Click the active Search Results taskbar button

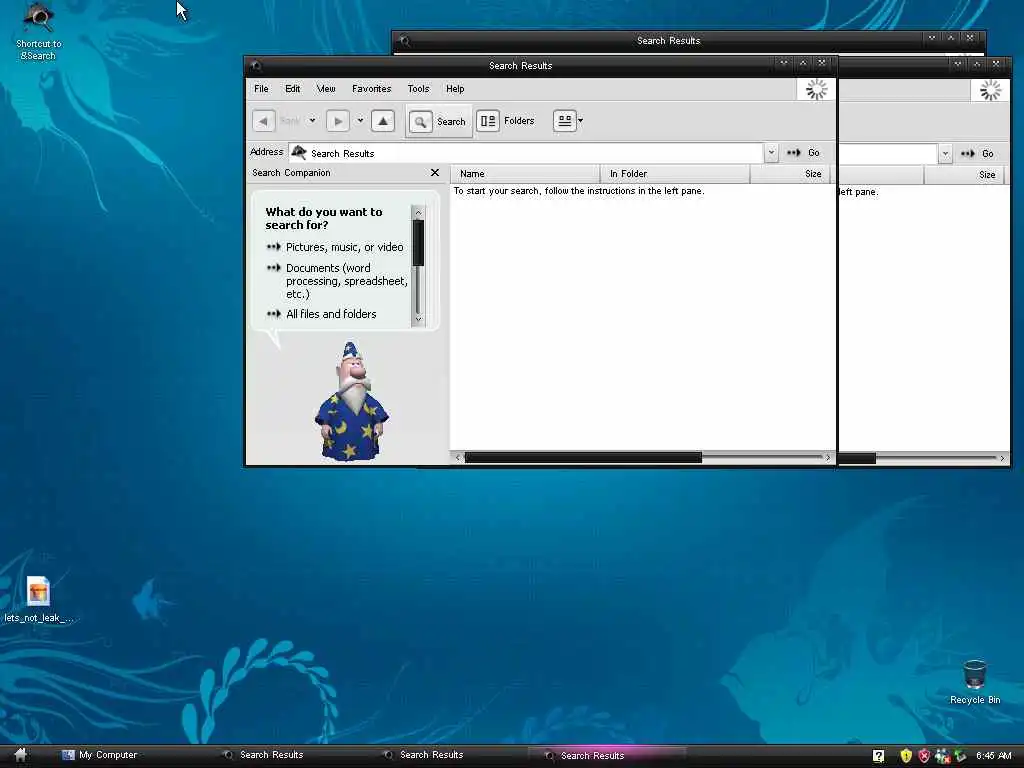tap(607, 756)
